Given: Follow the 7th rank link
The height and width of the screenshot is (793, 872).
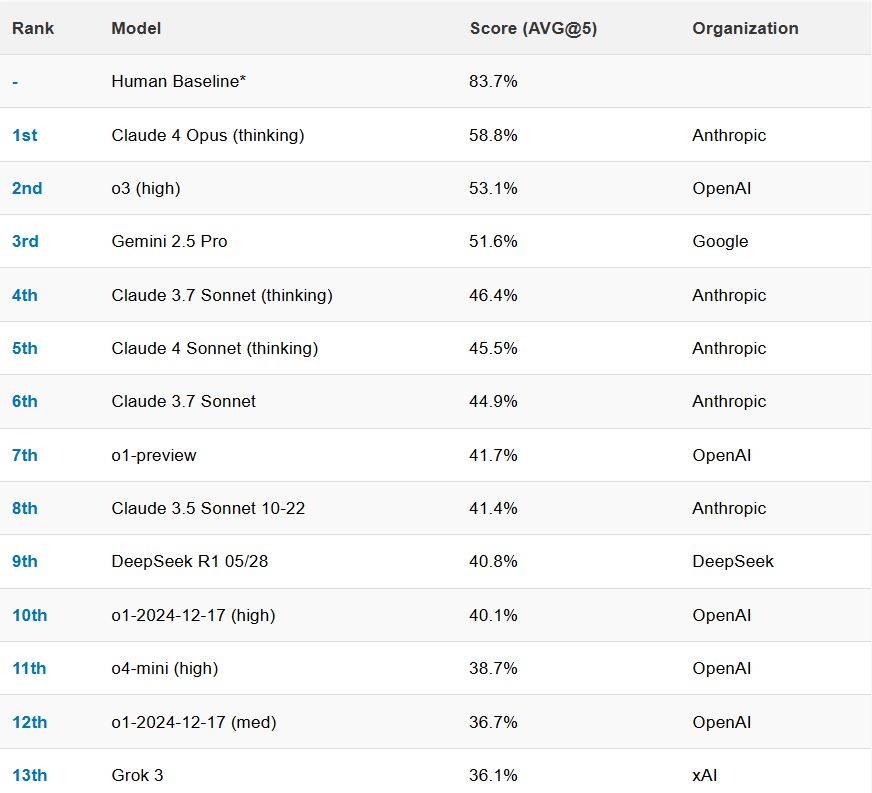Looking at the screenshot, I should [25, 455].
